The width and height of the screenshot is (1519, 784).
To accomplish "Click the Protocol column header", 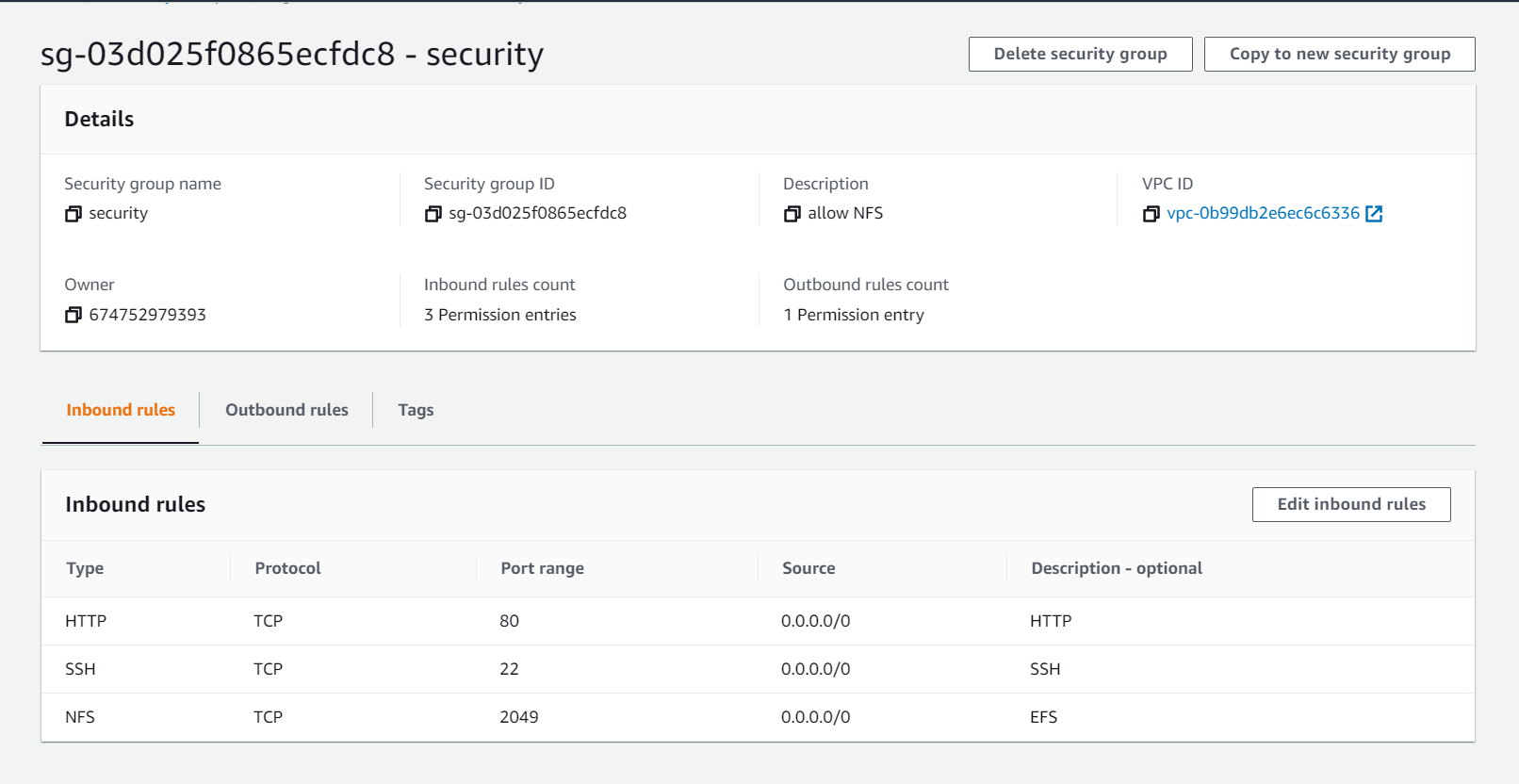I will point(287,568).
